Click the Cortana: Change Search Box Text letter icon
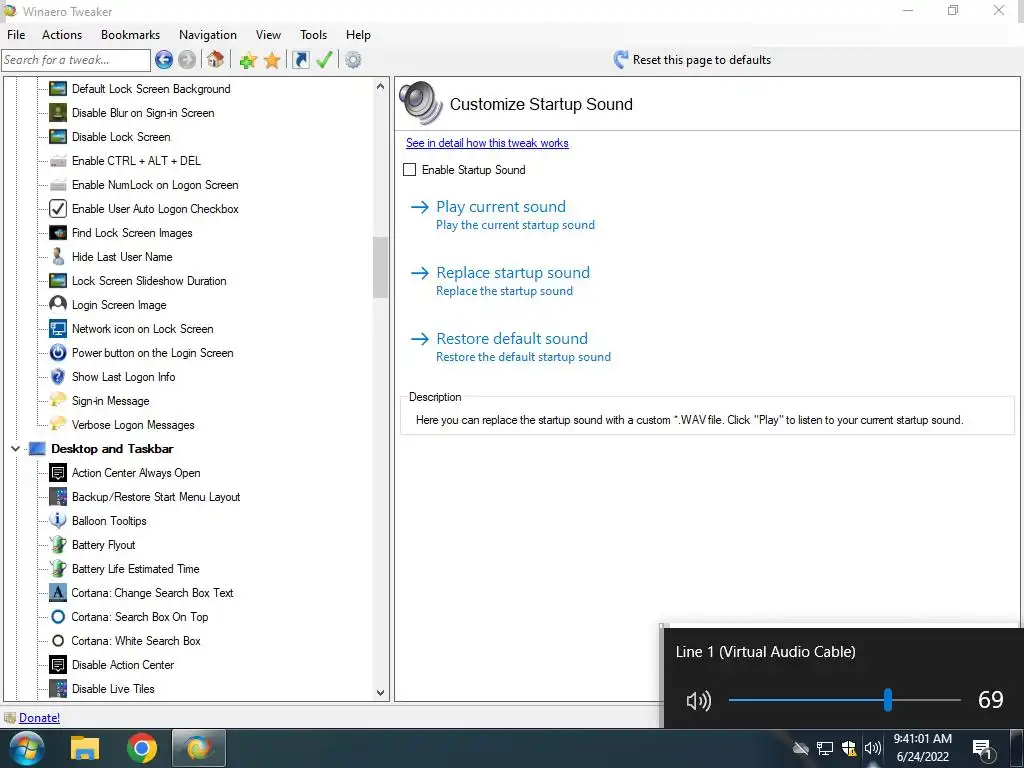This screenshot has width=1024, height=768. point(58,593)
